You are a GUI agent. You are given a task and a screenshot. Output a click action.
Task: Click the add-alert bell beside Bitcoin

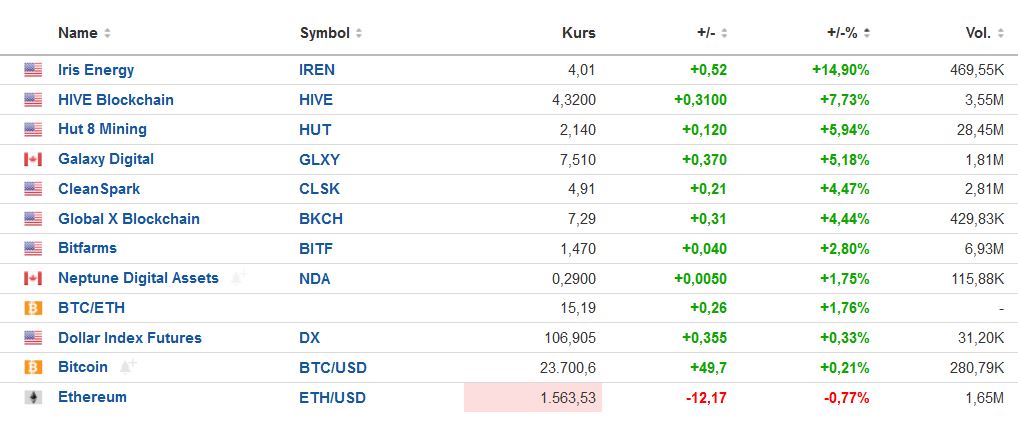[127, 367]
